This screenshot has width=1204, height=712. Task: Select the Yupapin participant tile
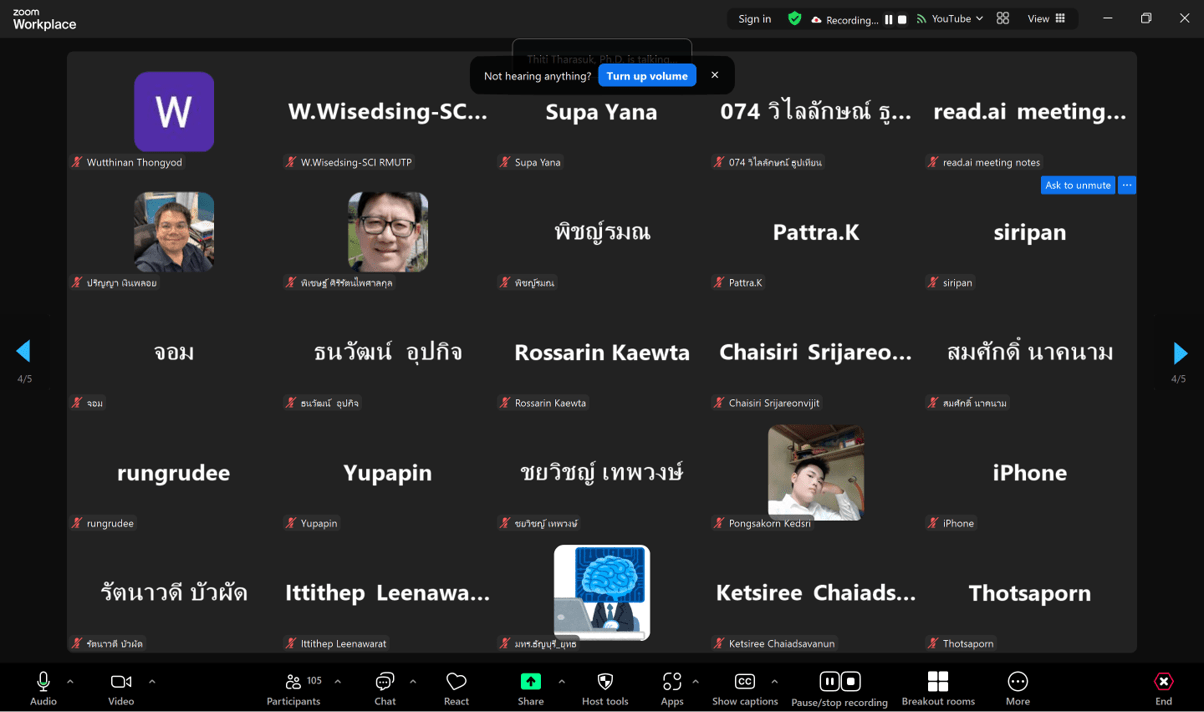click(x=388, y=472)
